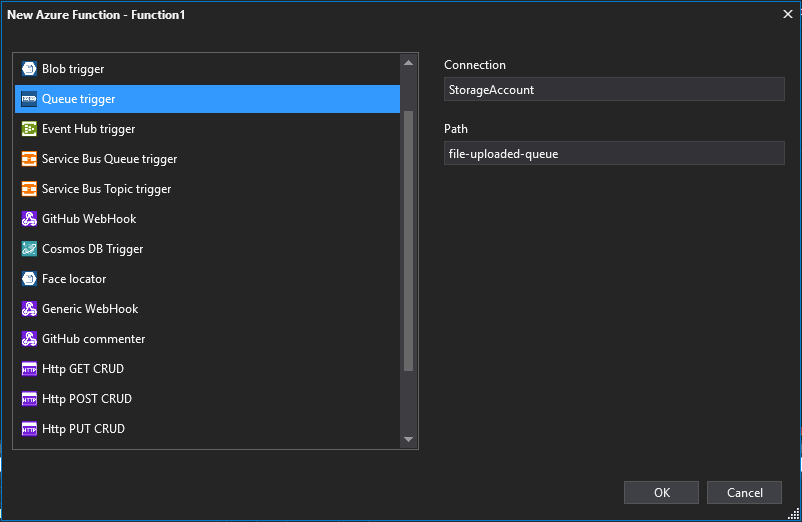This screenshot has width=802, height=522.
Task: Click the Blob trigger icon
Action: [29, 69]
